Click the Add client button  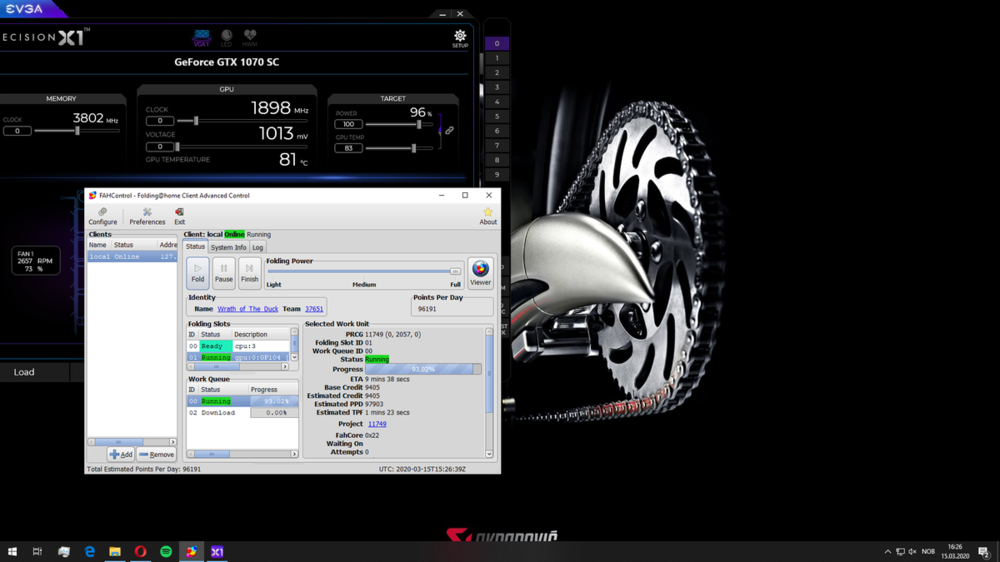pyautogui.click(x=121, y=454)
